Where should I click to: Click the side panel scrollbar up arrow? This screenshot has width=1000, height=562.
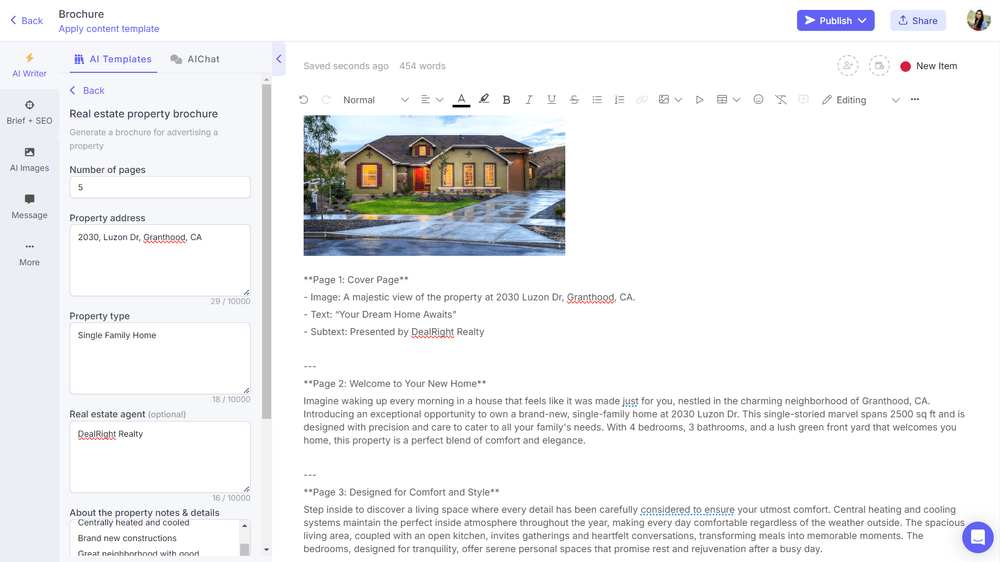tap(267, 80)
